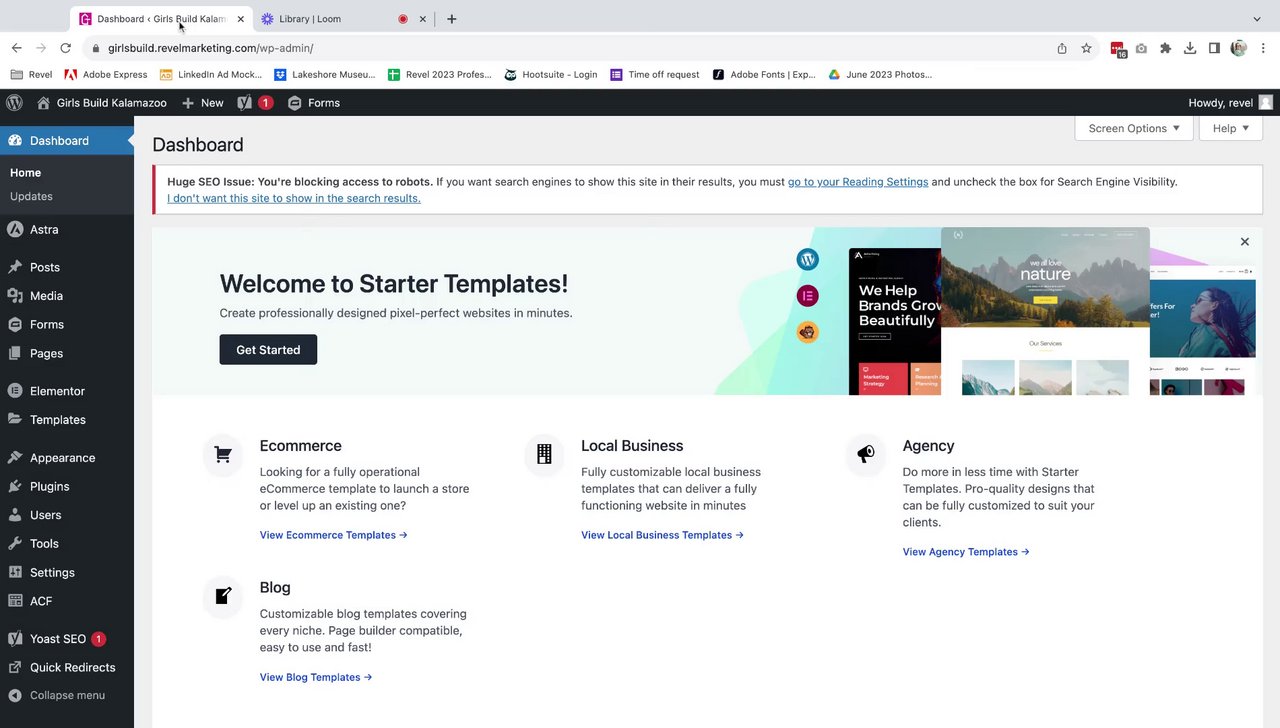Open the Yoast icon in admin bar
Screen dimensions: 1280x728
pyautogui.click(x=245, y=102)
